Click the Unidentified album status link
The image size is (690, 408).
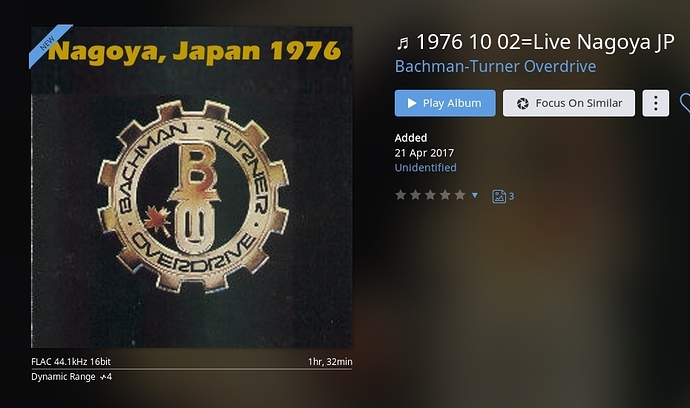(426, 168)
